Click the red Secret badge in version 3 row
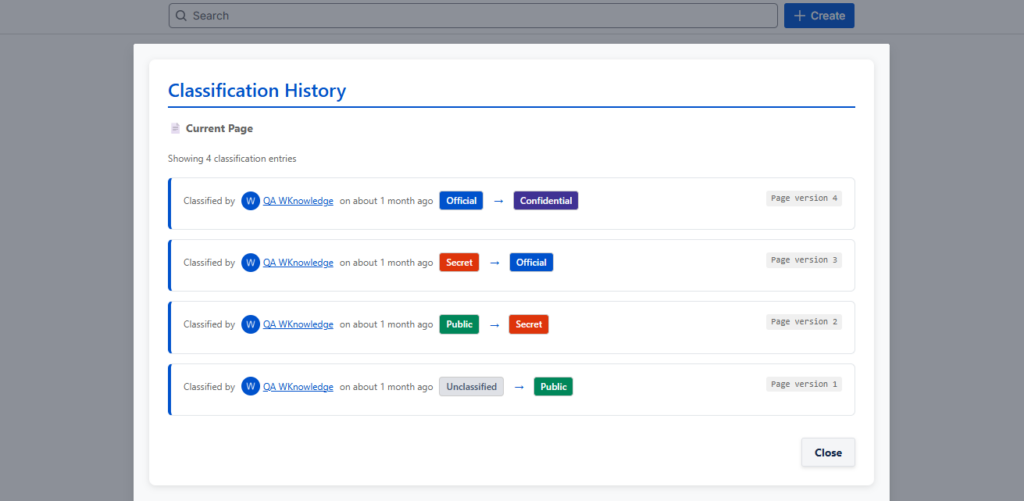This screenshot has width=1024, height=501. [x=459, y=263]
